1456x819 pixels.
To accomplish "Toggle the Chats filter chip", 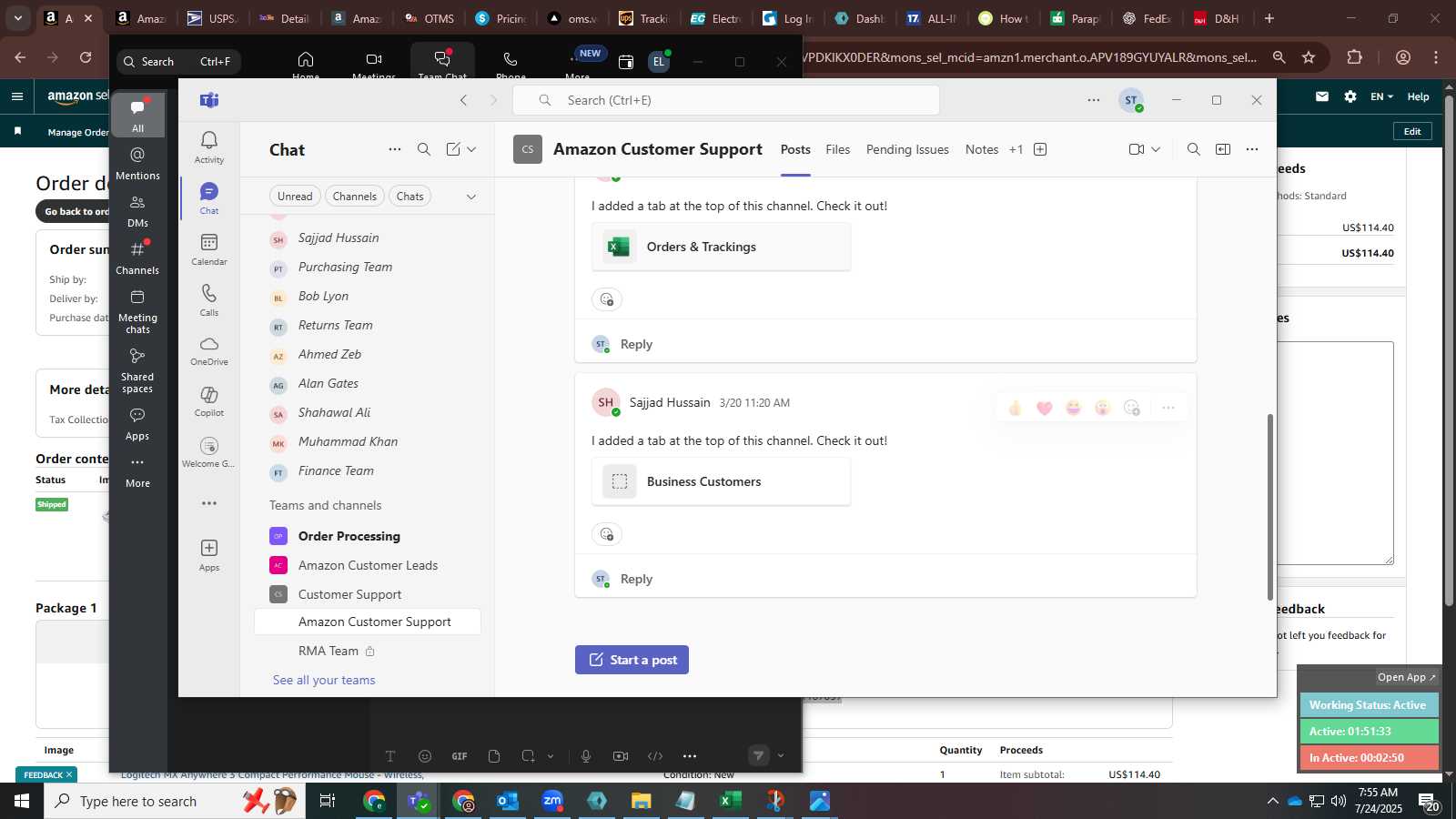I will 410,197.
